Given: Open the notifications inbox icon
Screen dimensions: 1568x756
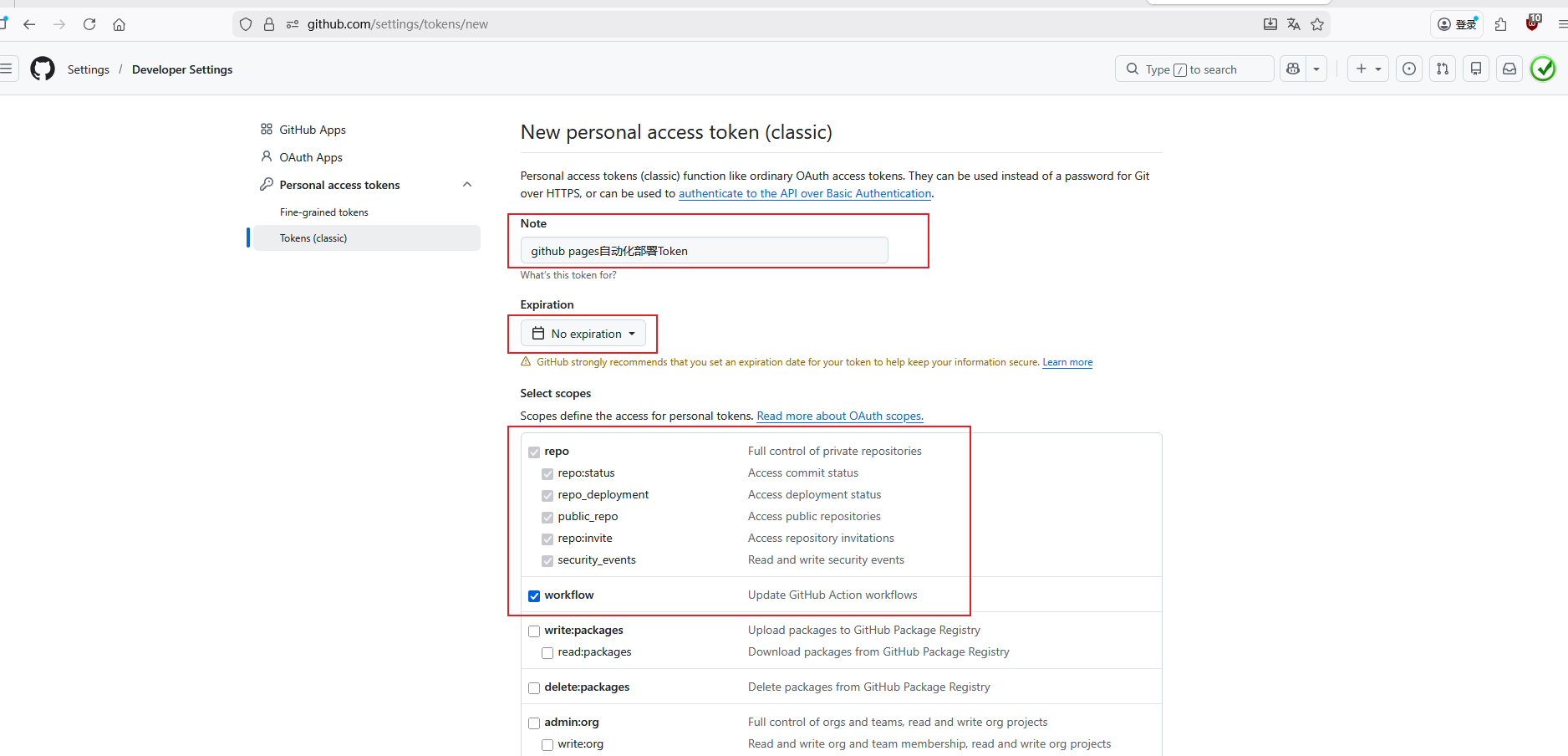Looking at the screenshot, I should pyautogui.click(x=1509, y=69).
